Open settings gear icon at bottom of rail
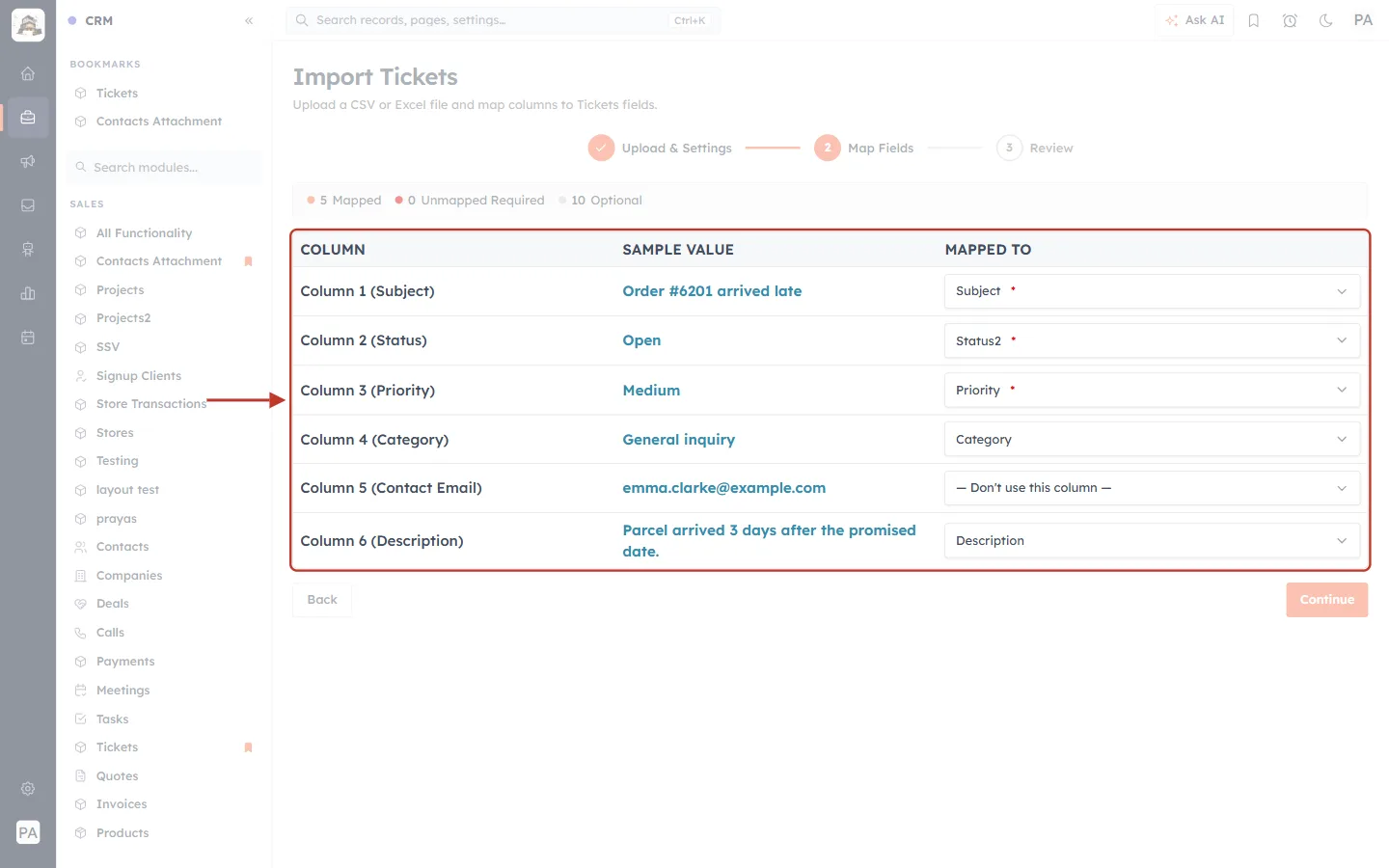The height and width of the screenshot is (868, 1389). (28, 789)
